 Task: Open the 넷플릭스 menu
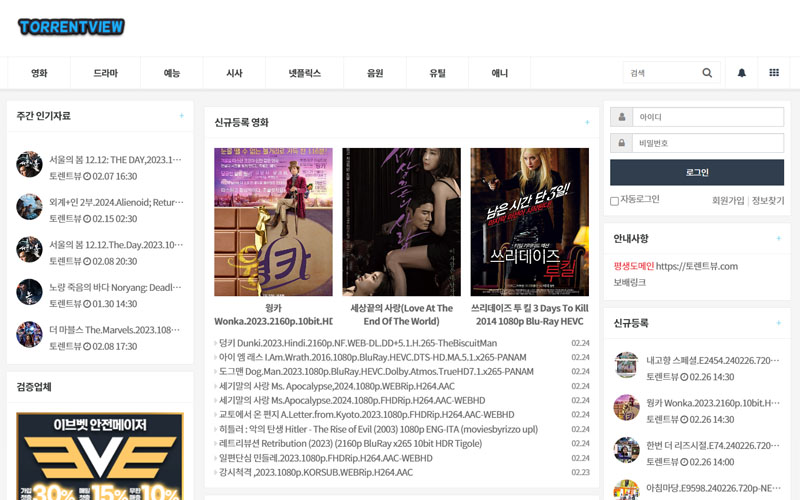tap(305, 73)
